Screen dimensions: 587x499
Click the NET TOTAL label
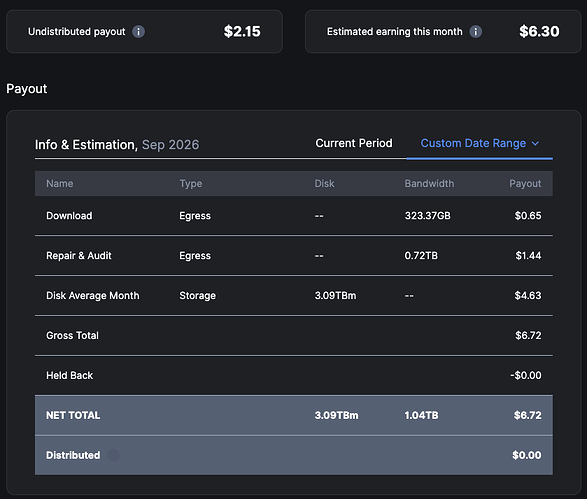point(73,416)
